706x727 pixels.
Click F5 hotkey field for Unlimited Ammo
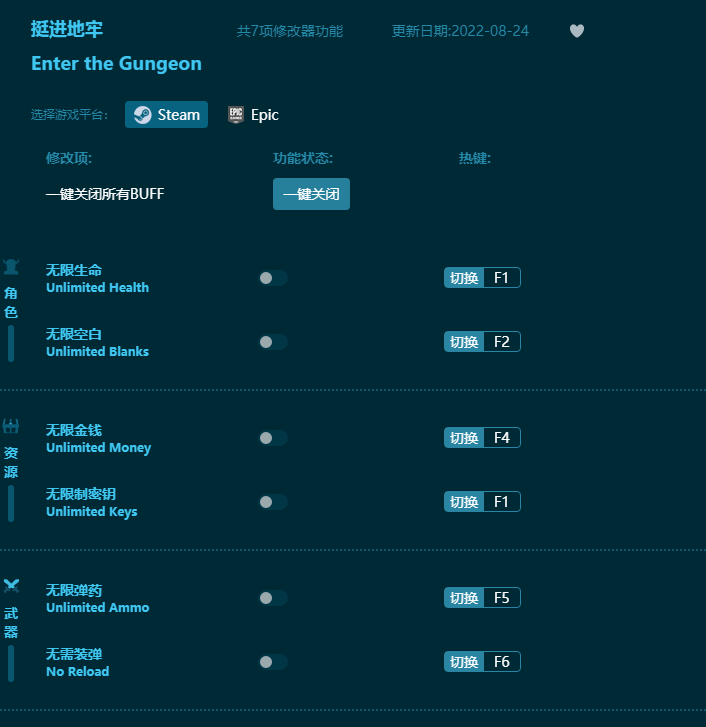(502, 598)
